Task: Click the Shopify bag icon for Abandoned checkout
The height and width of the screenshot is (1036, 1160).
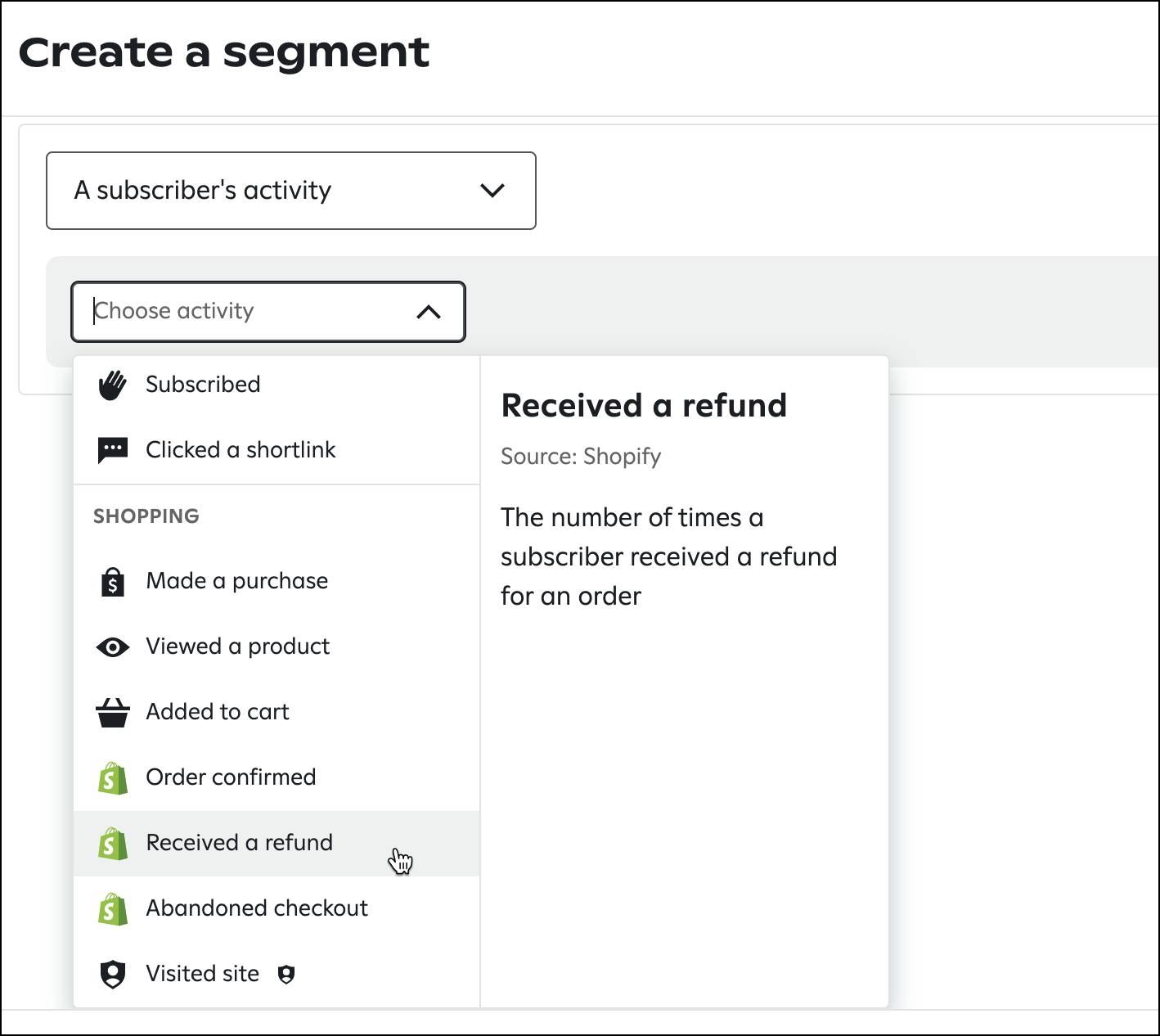Action: coord(113,908)
